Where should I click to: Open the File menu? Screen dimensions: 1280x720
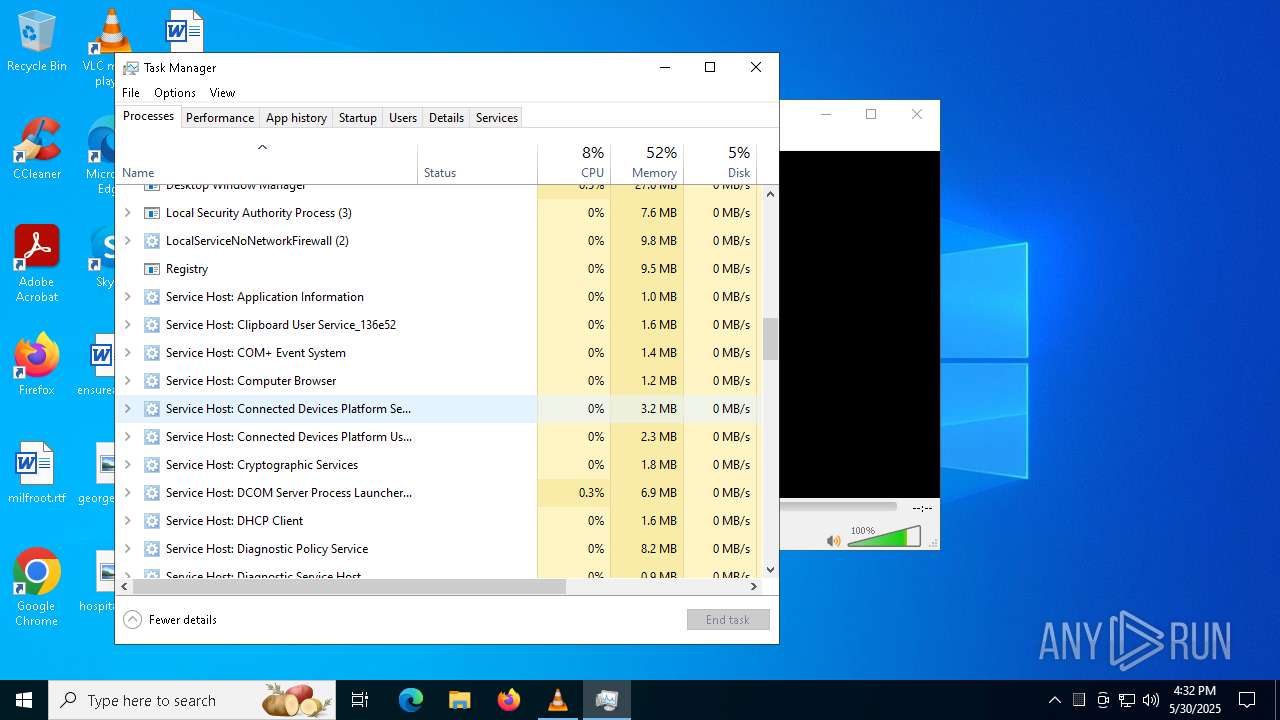pos(131,93)
